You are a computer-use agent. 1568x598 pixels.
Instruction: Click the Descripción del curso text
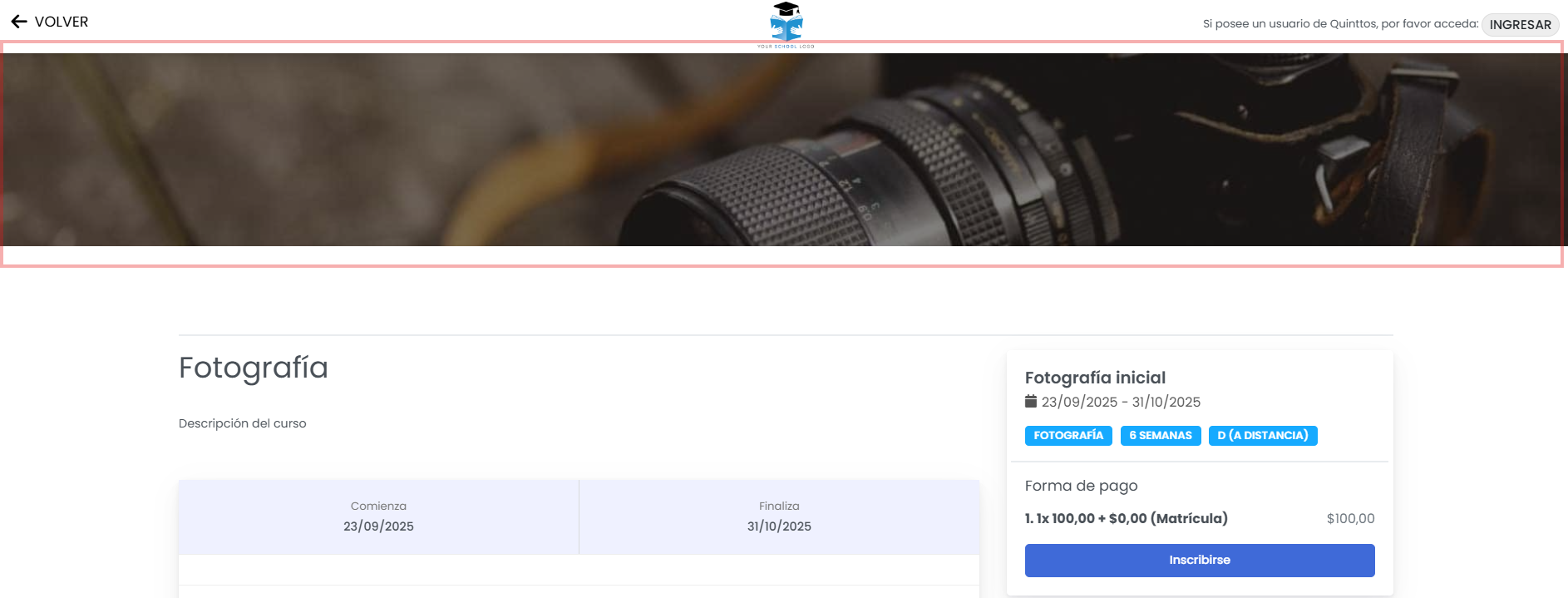point(242,423)
